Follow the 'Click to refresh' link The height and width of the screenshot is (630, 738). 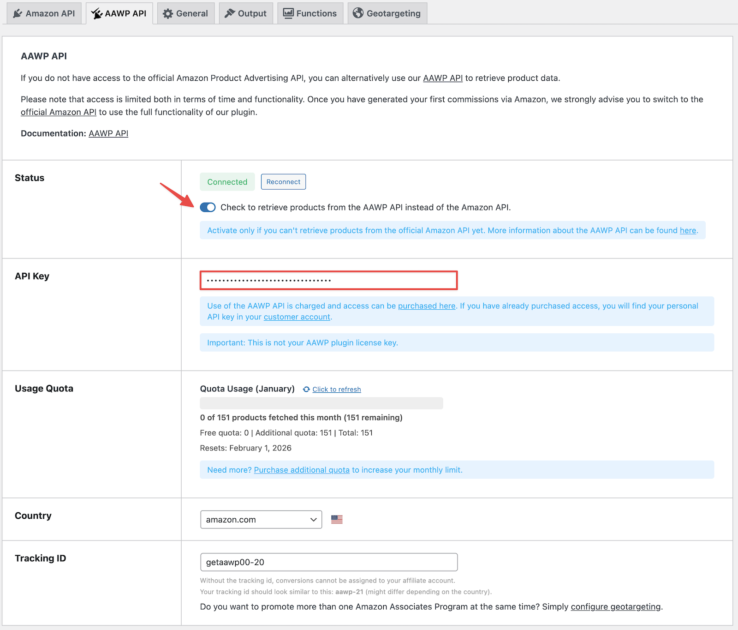(x=337, y=390)
